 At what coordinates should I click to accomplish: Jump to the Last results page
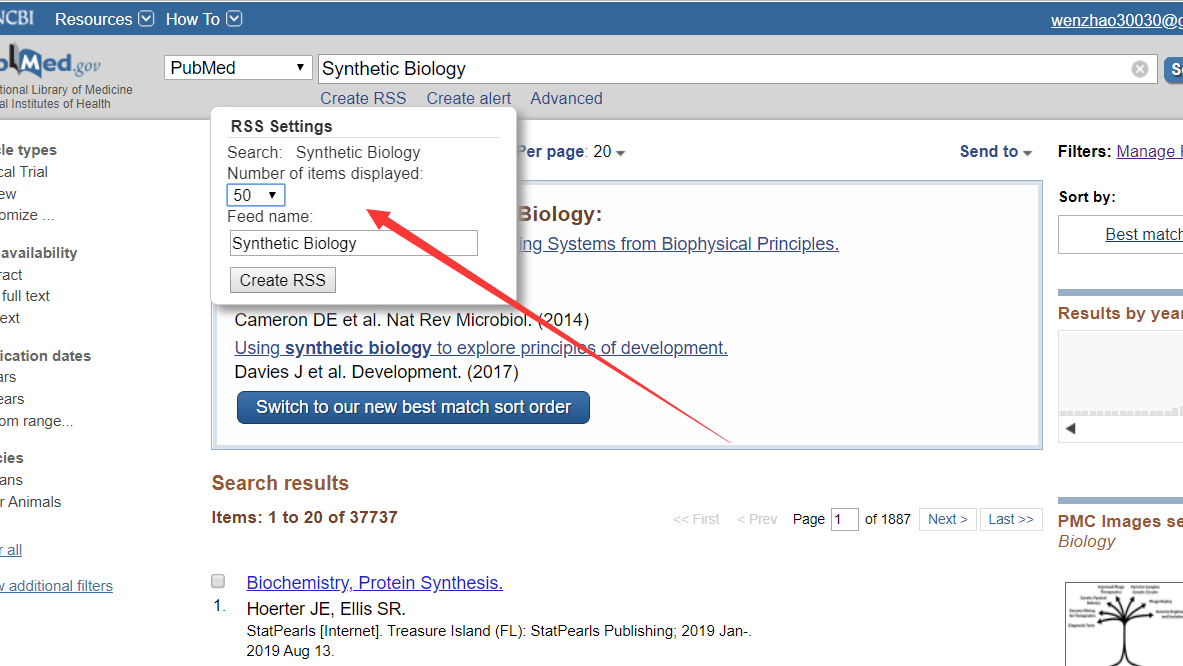pyautogui.click(x=1011, y=519)
